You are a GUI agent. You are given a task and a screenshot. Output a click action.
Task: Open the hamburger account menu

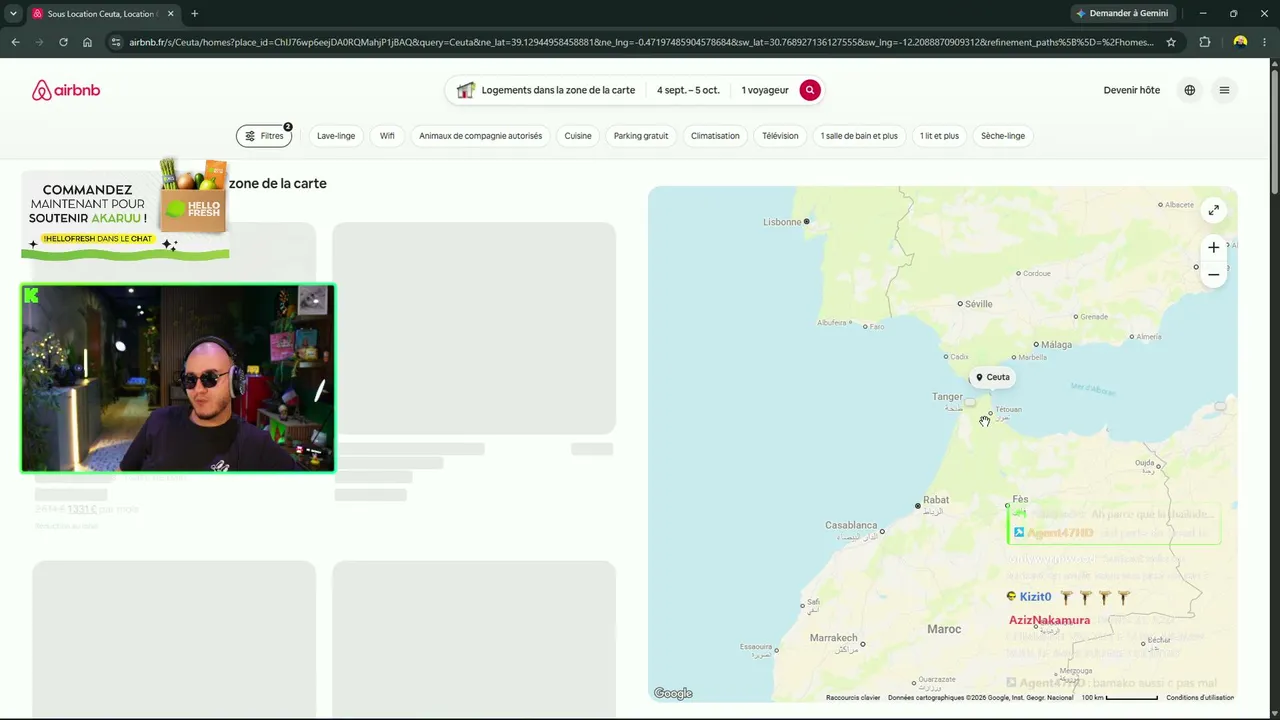(x=1224, y=90)
